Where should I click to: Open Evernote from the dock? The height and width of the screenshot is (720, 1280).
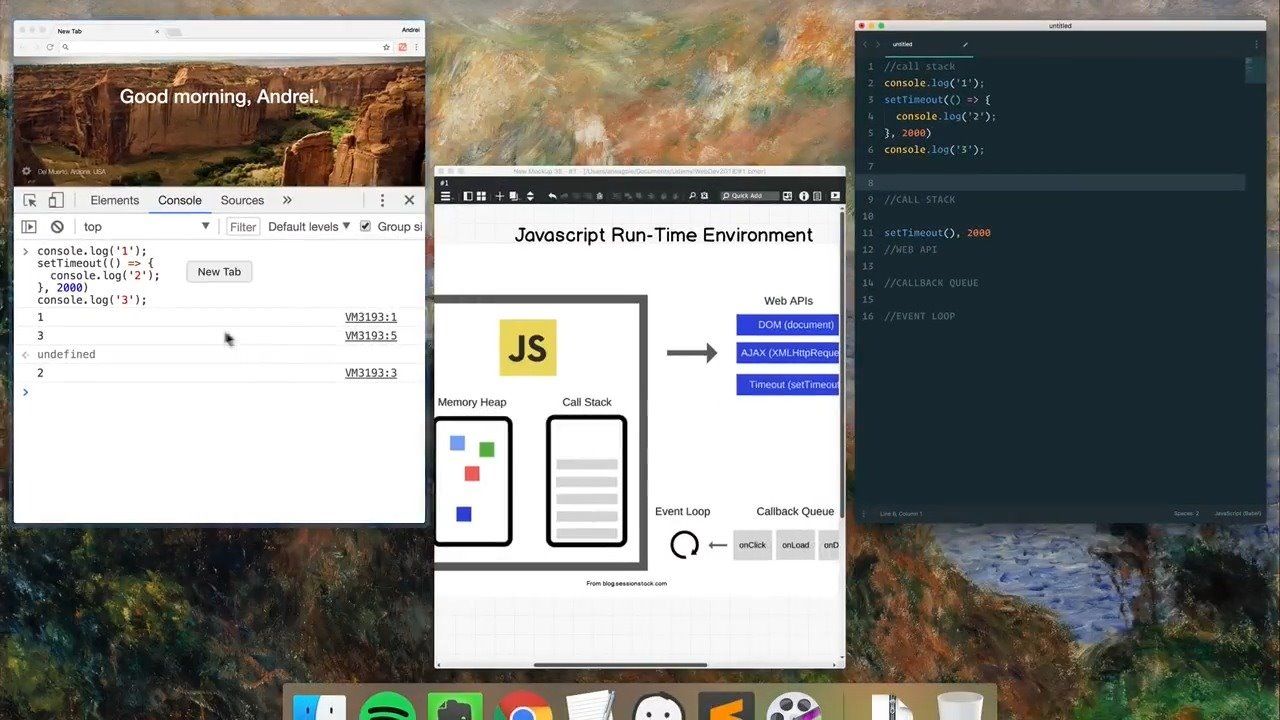455,706
